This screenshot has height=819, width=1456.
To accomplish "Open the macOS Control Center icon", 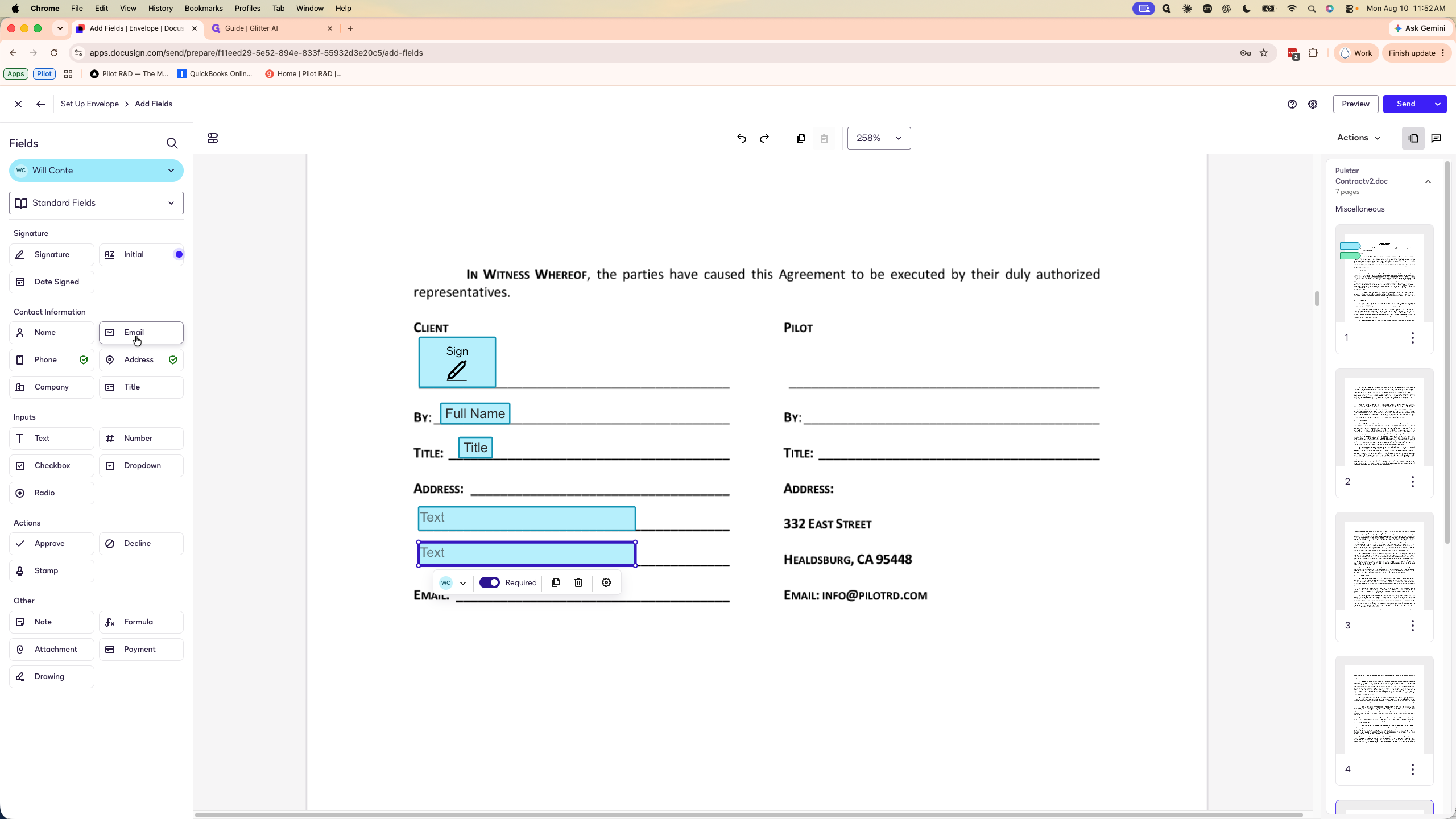I will (x=1349, y=9).
